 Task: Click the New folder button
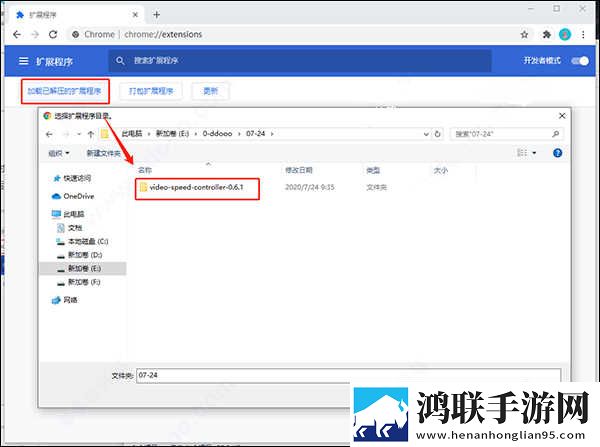[x=103, y=153]
